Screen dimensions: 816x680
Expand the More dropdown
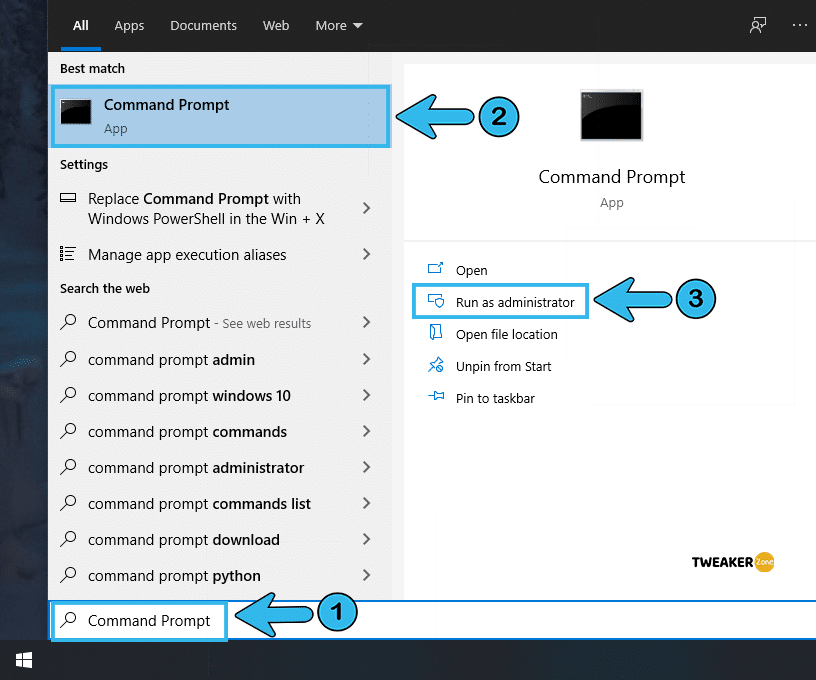[x=339, y=25]
